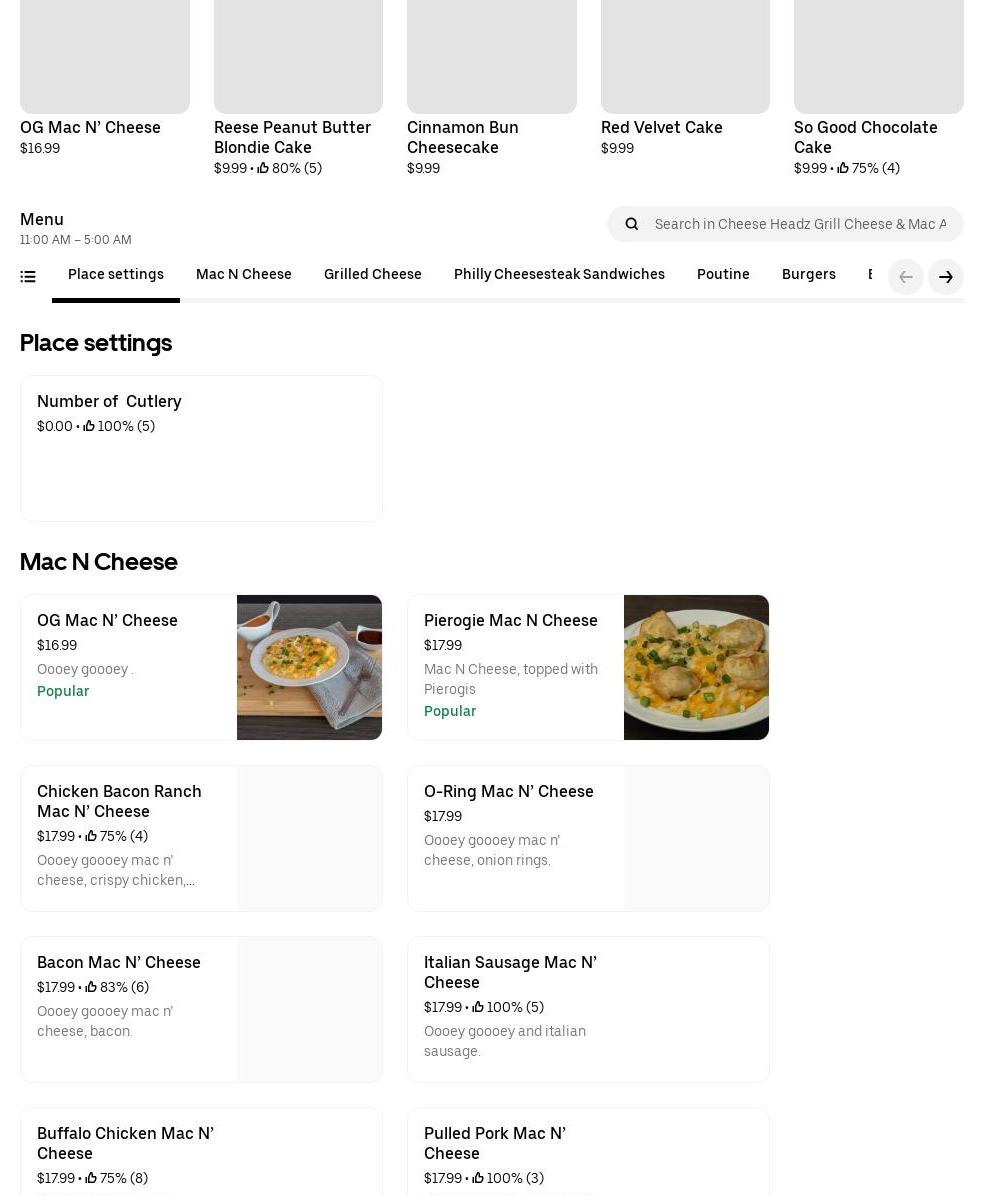Screen dimensions: 984x1196
Task: Open the Red Velvet Cake item
Action: point(661,127)
